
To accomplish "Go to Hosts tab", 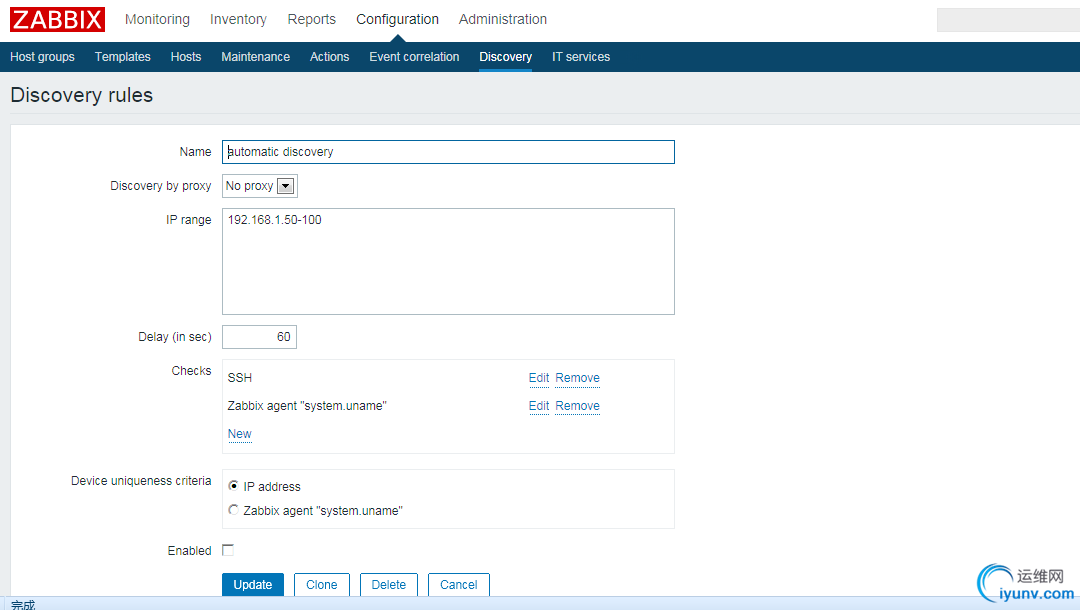I will (186, 56).
